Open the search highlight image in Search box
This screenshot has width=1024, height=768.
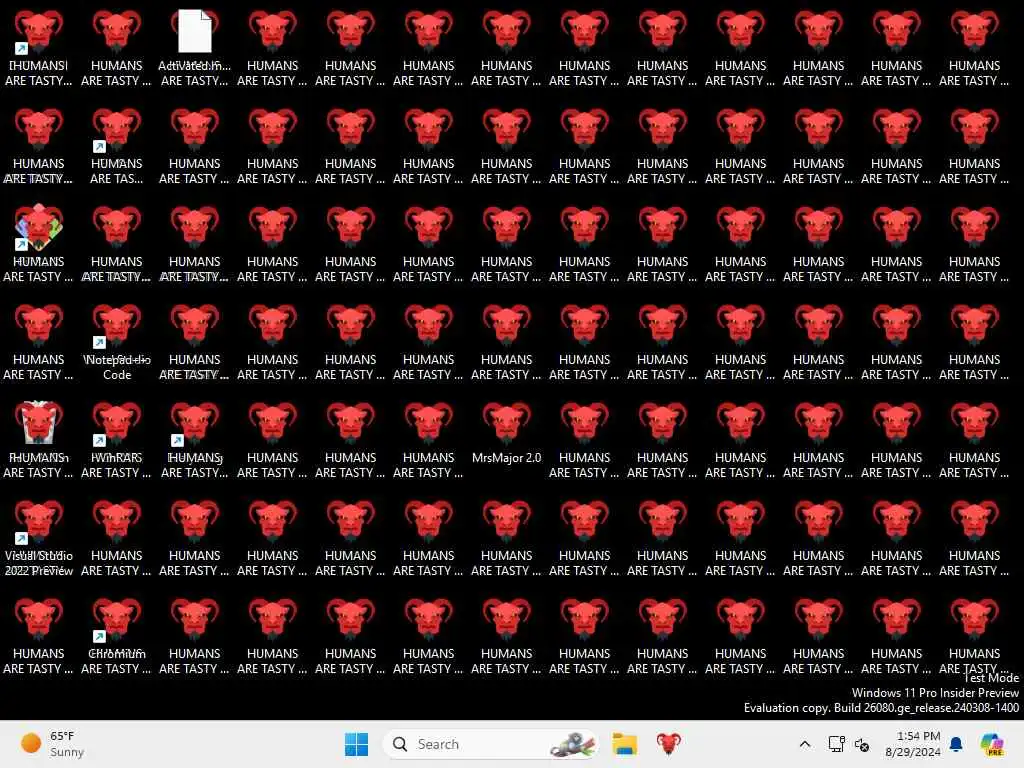(x=572, y=744)
